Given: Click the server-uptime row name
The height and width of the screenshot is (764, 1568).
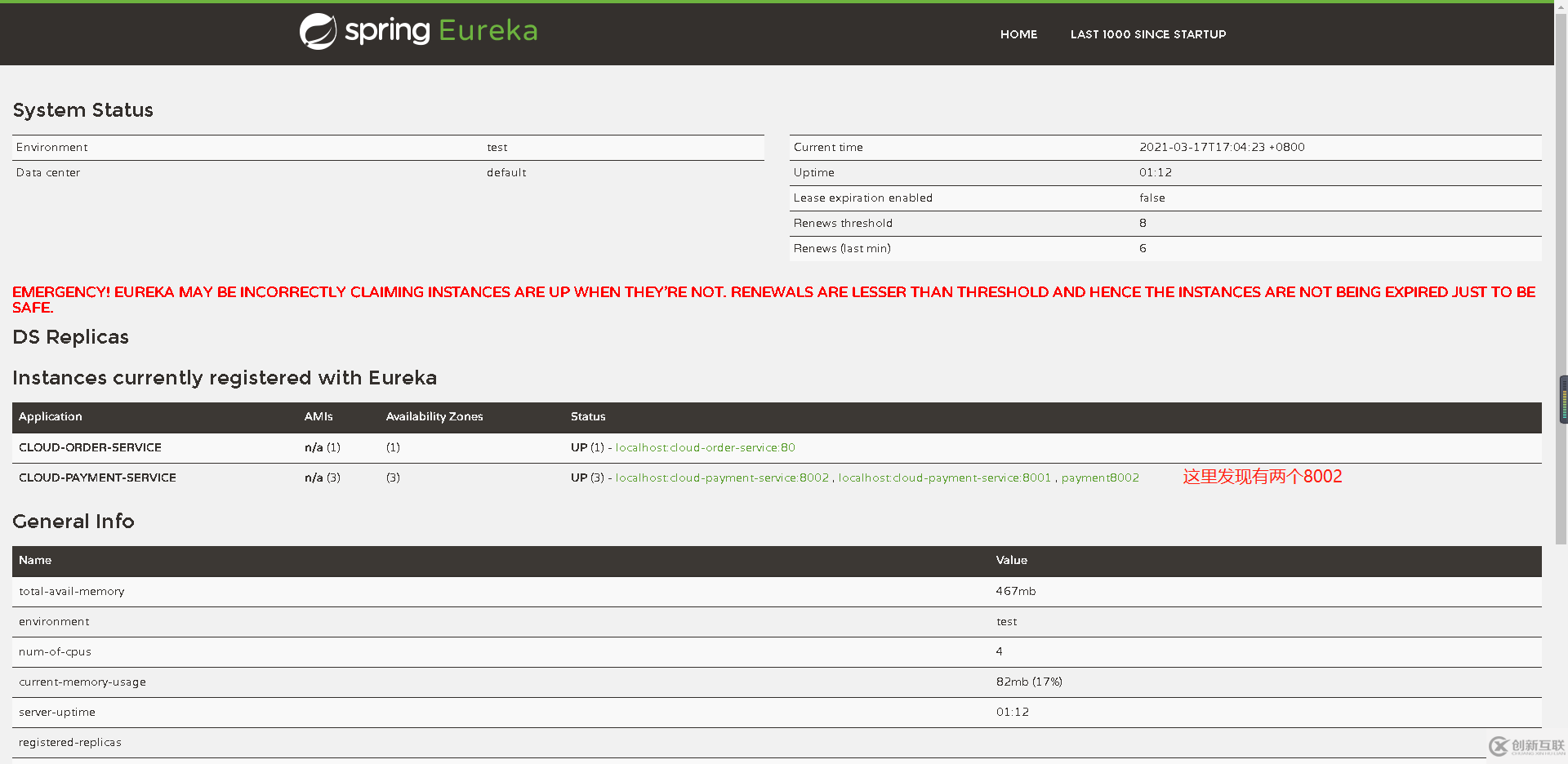Looking at the screenshot, I should (57, 712).
